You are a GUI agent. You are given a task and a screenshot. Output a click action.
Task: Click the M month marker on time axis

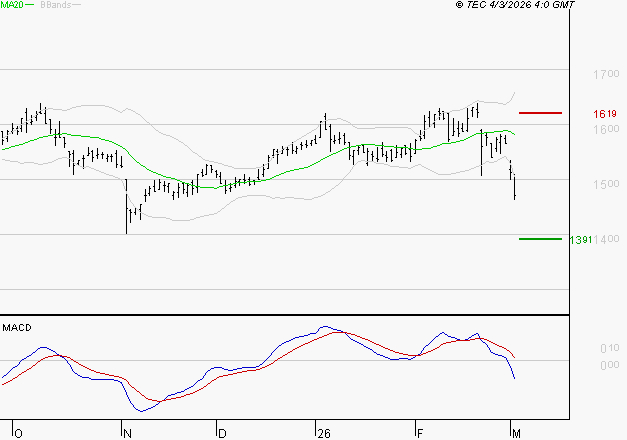pyautogui.click(x=516, y=433)
